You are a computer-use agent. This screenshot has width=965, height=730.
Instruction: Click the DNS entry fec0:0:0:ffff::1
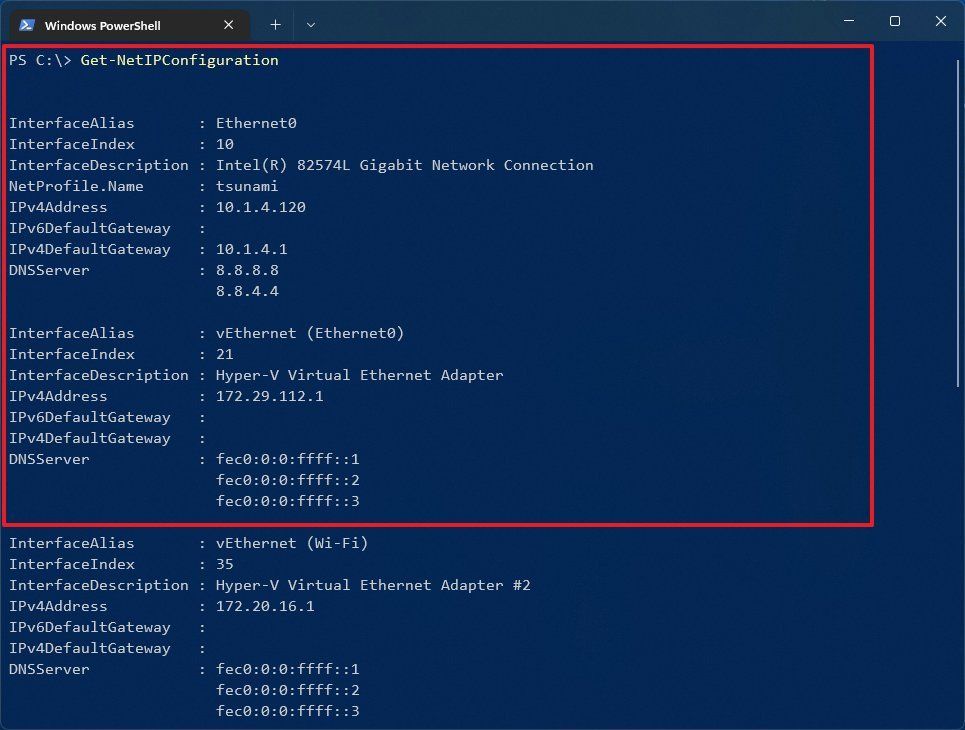pos(287,459)
